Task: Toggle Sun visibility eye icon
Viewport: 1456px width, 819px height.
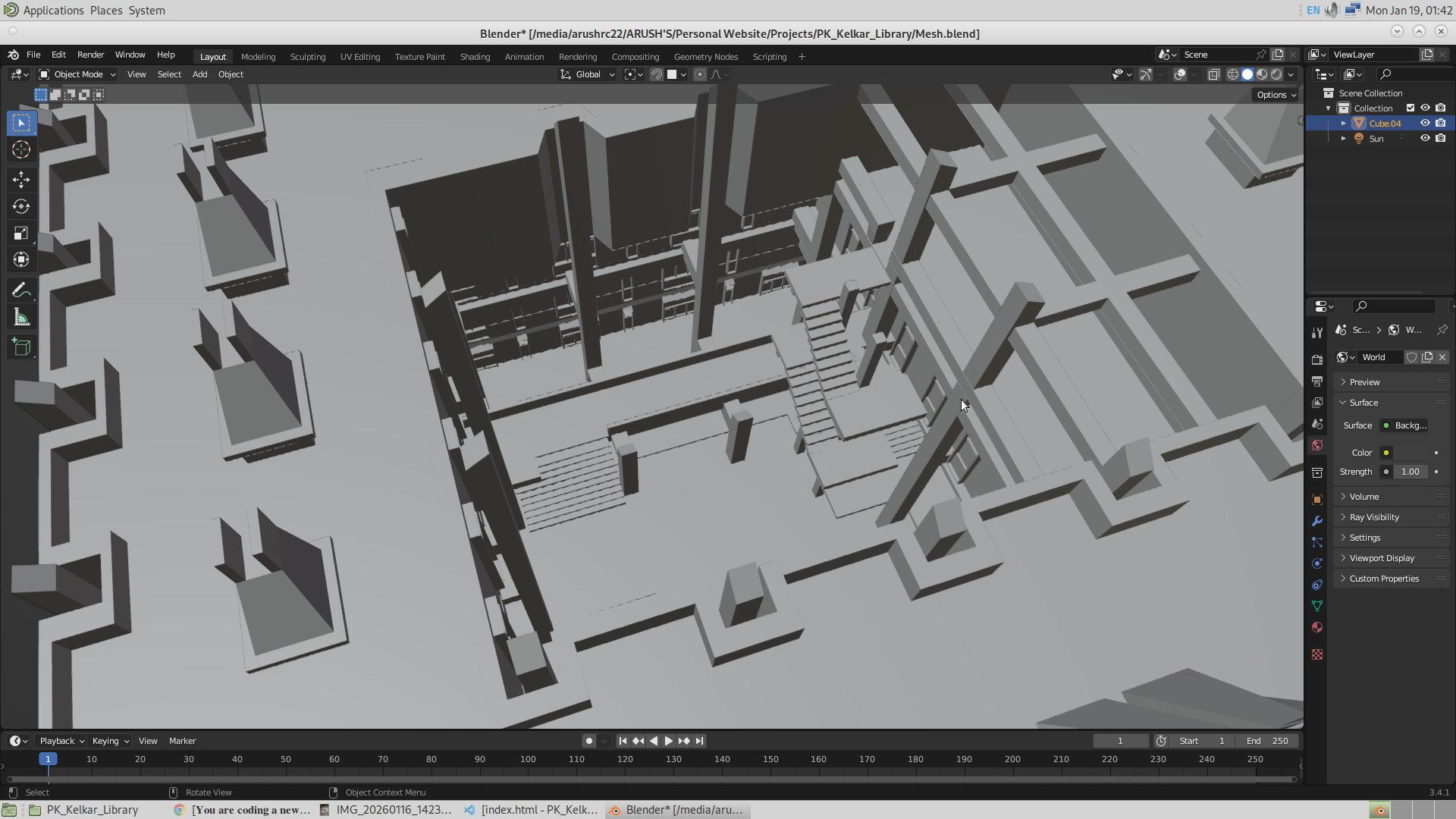Action: click(1425, 138)
